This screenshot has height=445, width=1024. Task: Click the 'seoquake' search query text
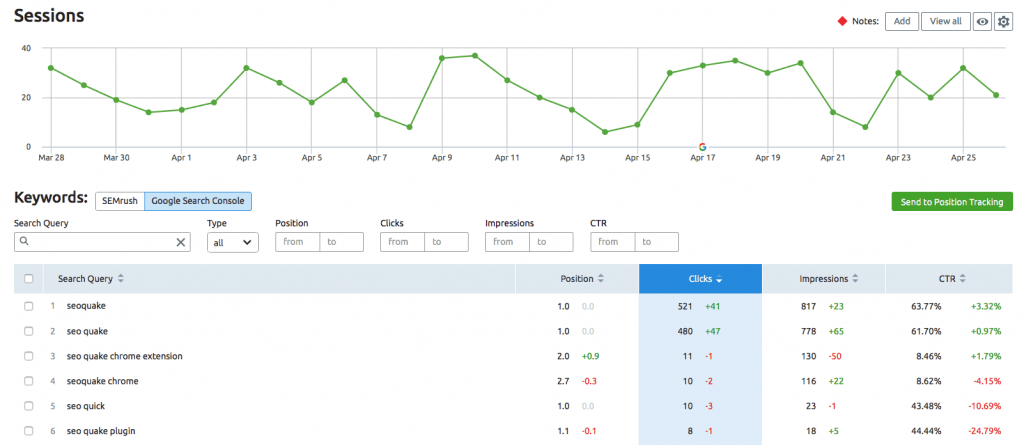[x=86, y=306]
